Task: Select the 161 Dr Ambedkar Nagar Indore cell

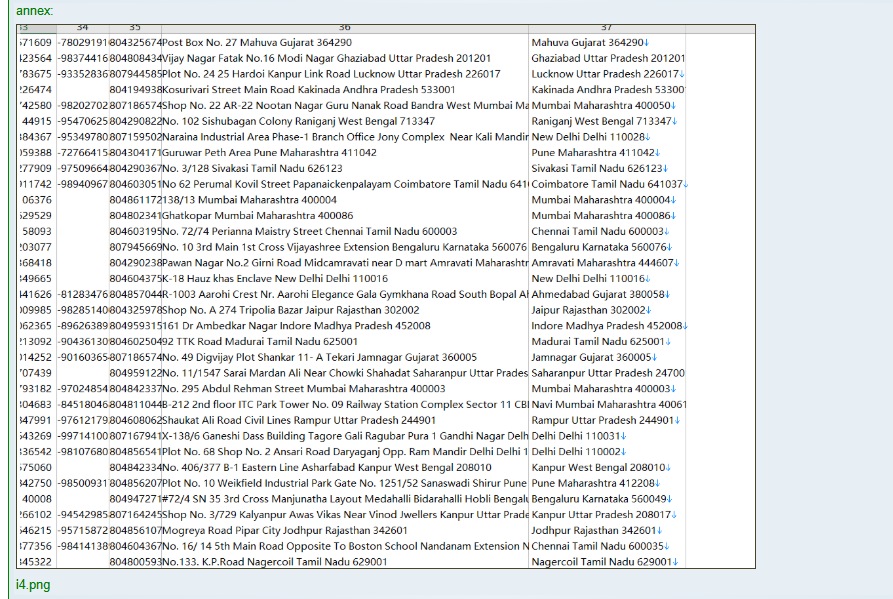Action: pyautogui.click(x=297, y=325)
